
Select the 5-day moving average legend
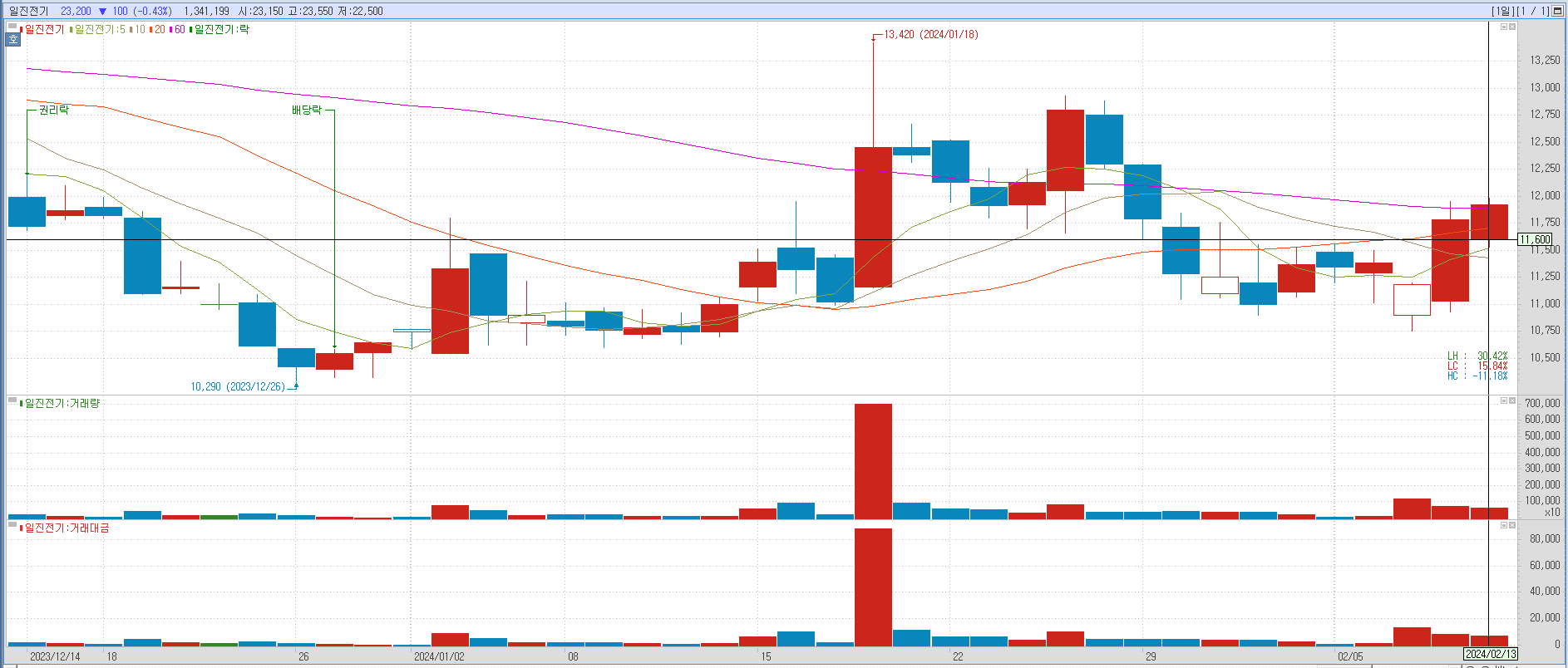click(x=99, y=30)
